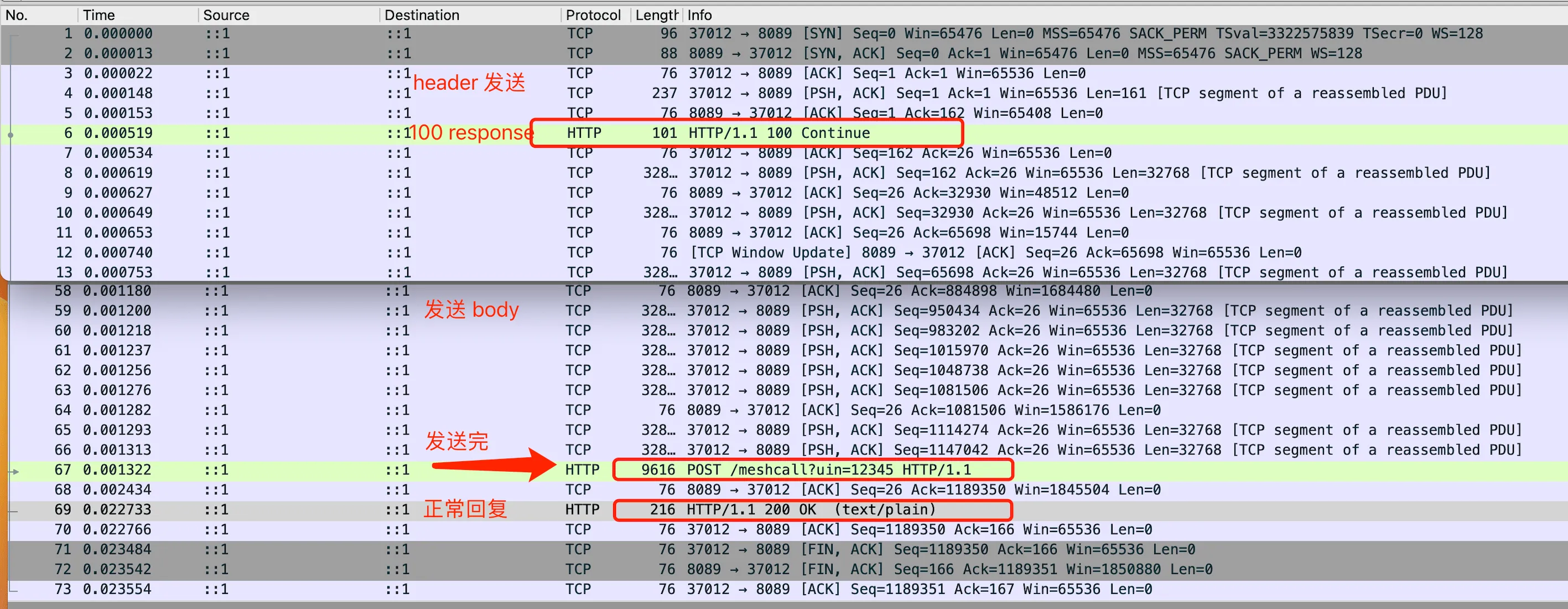Click the related-packet arrow marker on row 67
Viewport: 1568px width, 609px height.
pos(14,471)
